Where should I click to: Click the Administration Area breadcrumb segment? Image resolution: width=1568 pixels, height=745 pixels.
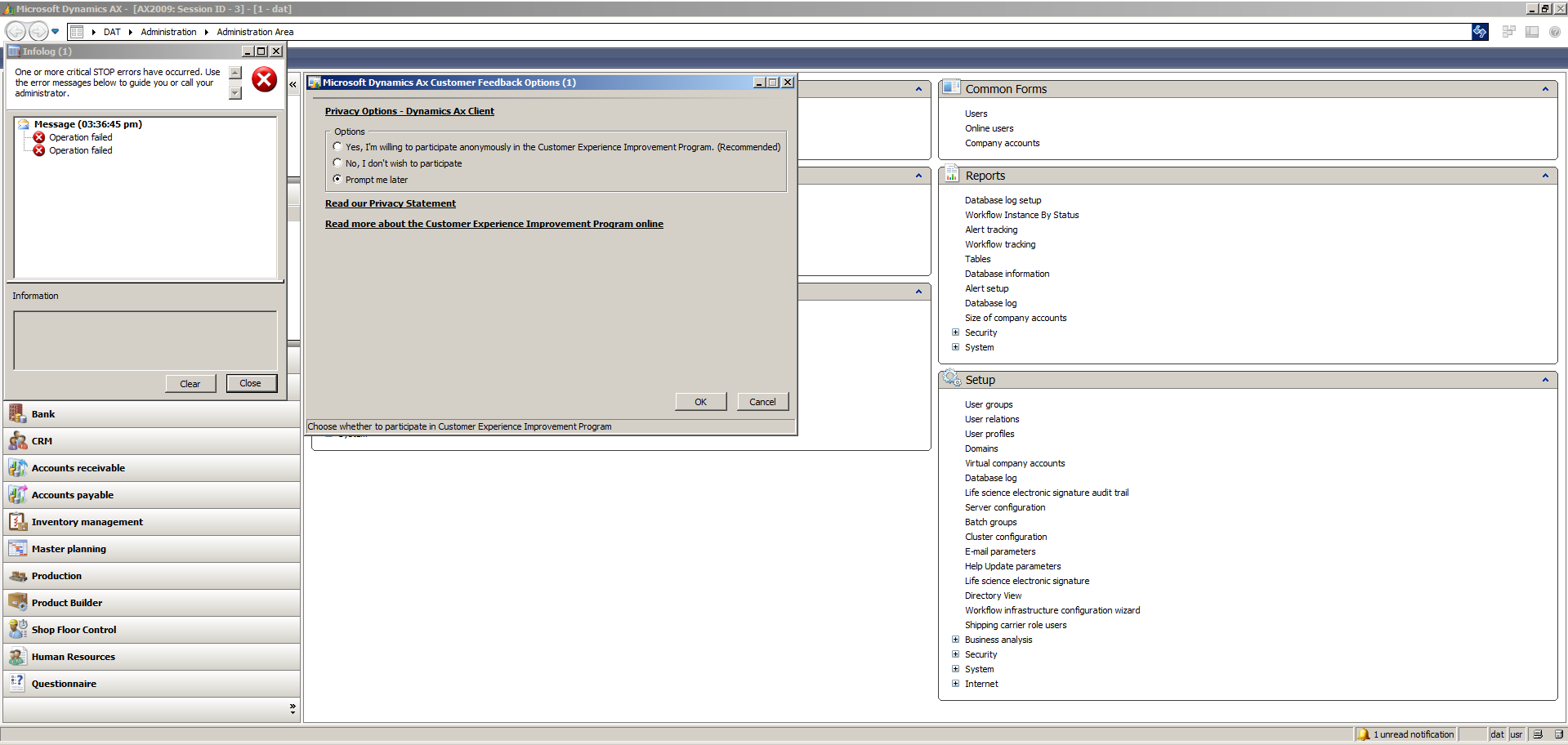coord(255,32)
